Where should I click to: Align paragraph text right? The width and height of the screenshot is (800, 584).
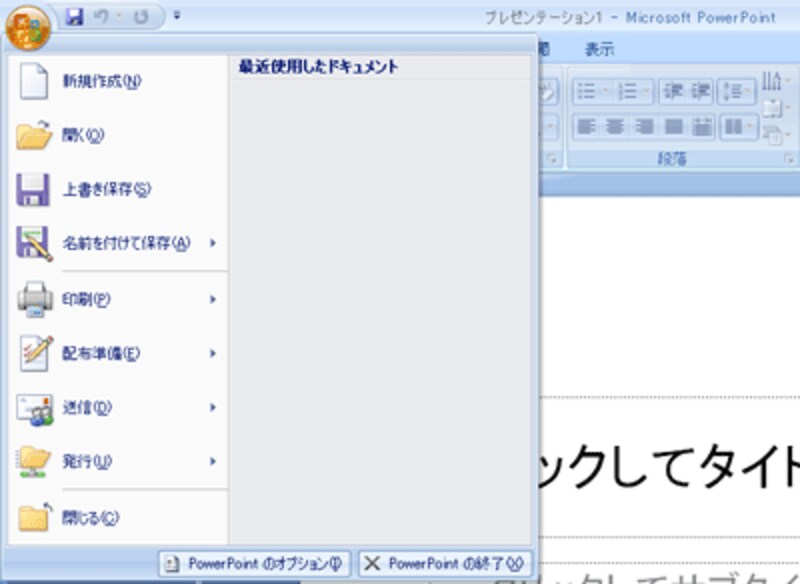coord(644,126)
